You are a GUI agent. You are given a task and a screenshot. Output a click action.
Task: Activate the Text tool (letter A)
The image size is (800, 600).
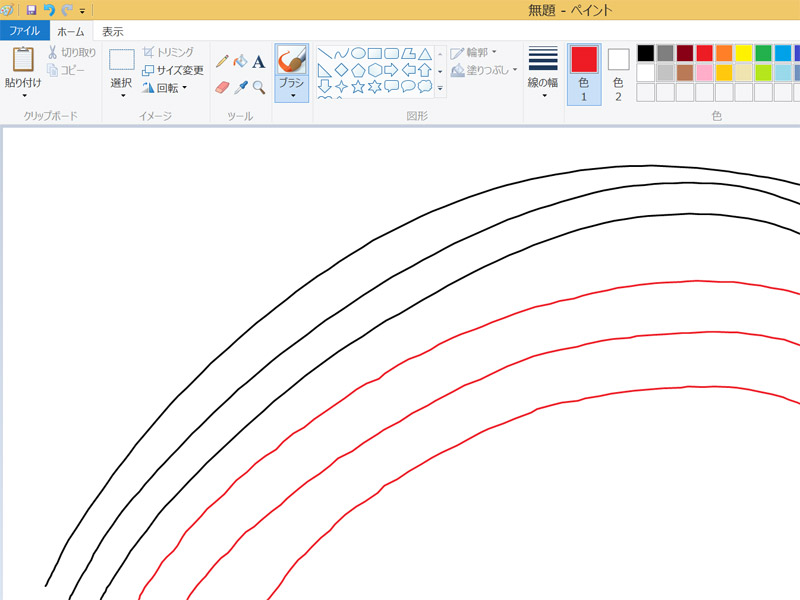pos(258,62)
